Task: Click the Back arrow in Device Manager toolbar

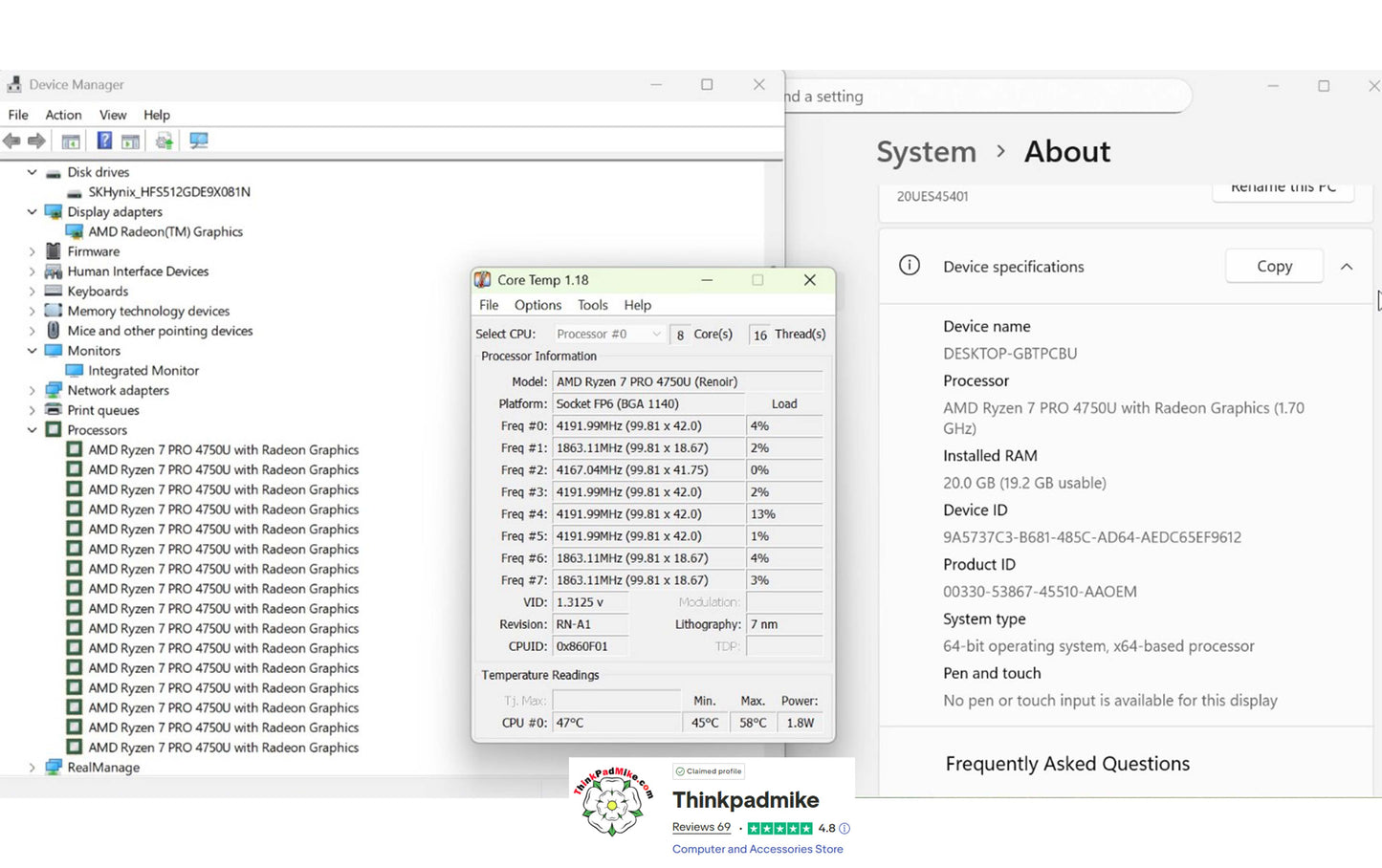Action: (11, 141)
